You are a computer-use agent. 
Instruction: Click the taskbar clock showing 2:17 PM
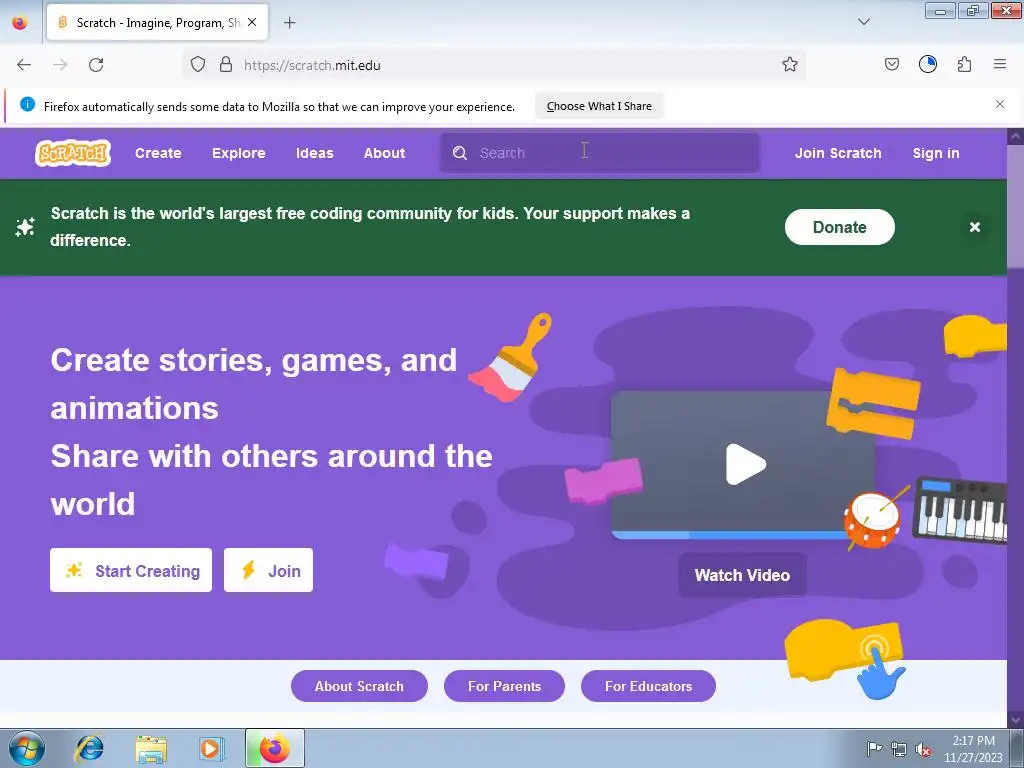pyautogui.click(x=973, y=749)
